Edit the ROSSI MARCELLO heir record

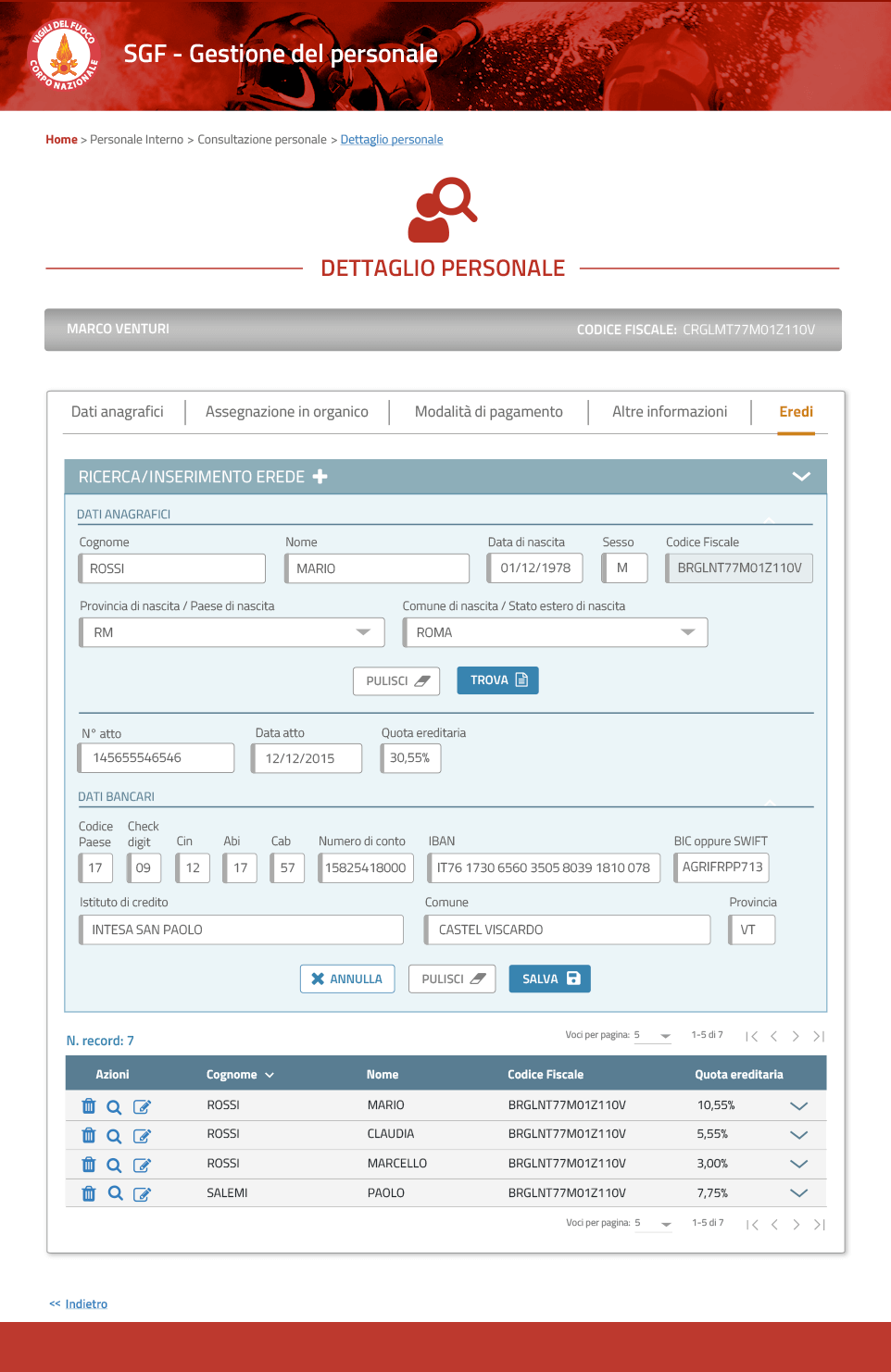click(x=142, y=1165)
